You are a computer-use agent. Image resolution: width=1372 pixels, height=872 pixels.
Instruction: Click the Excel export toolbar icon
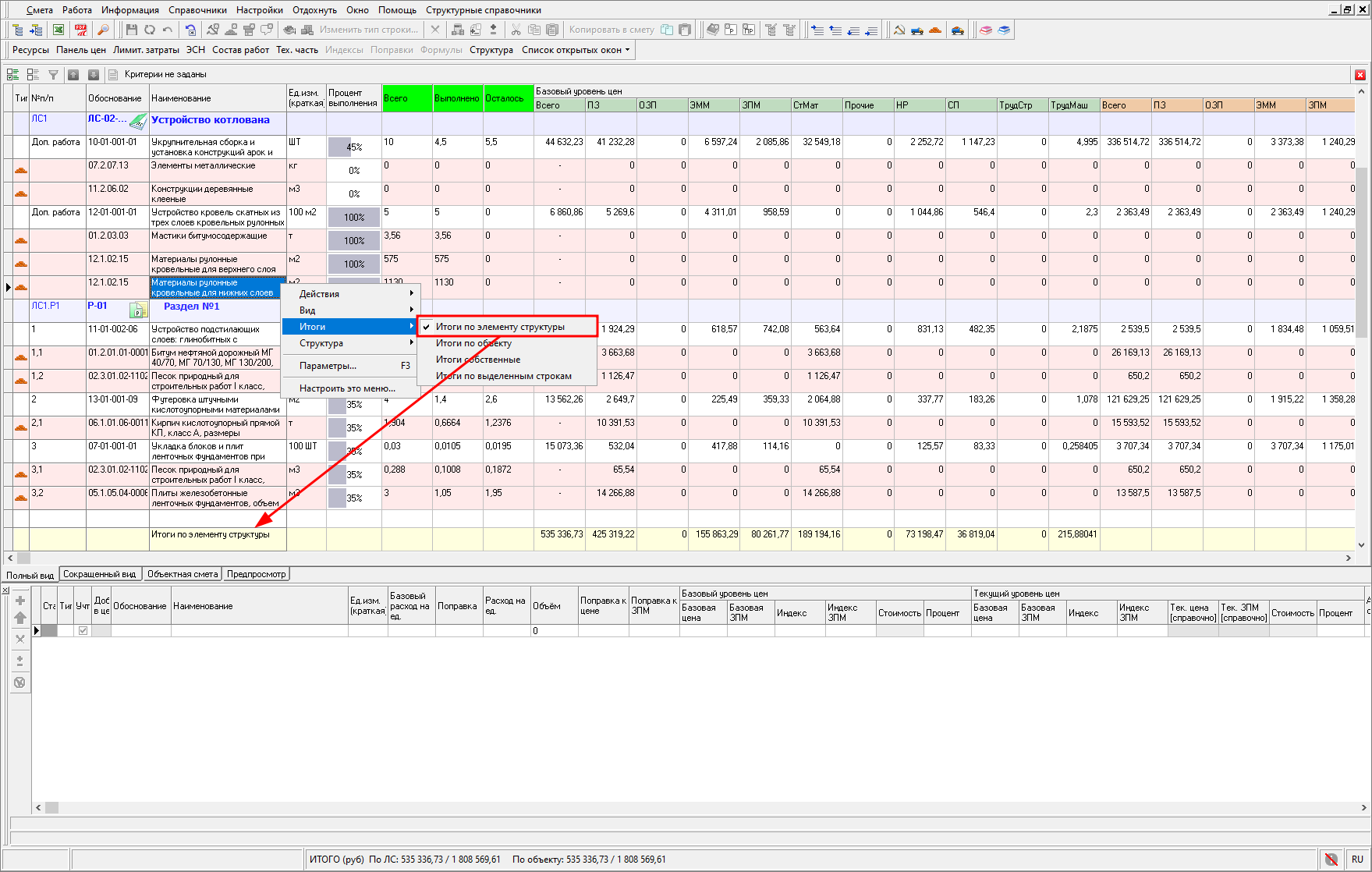(58, 30)
